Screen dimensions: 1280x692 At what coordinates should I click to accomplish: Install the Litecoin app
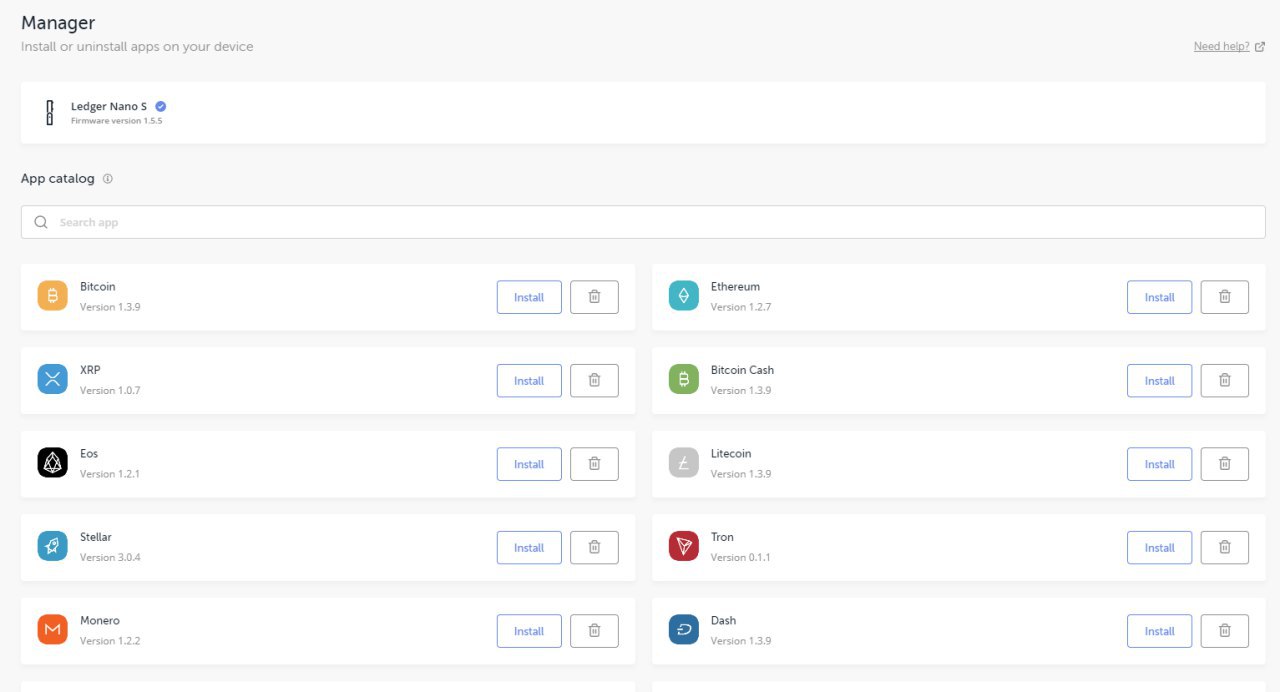point(1159,464)
